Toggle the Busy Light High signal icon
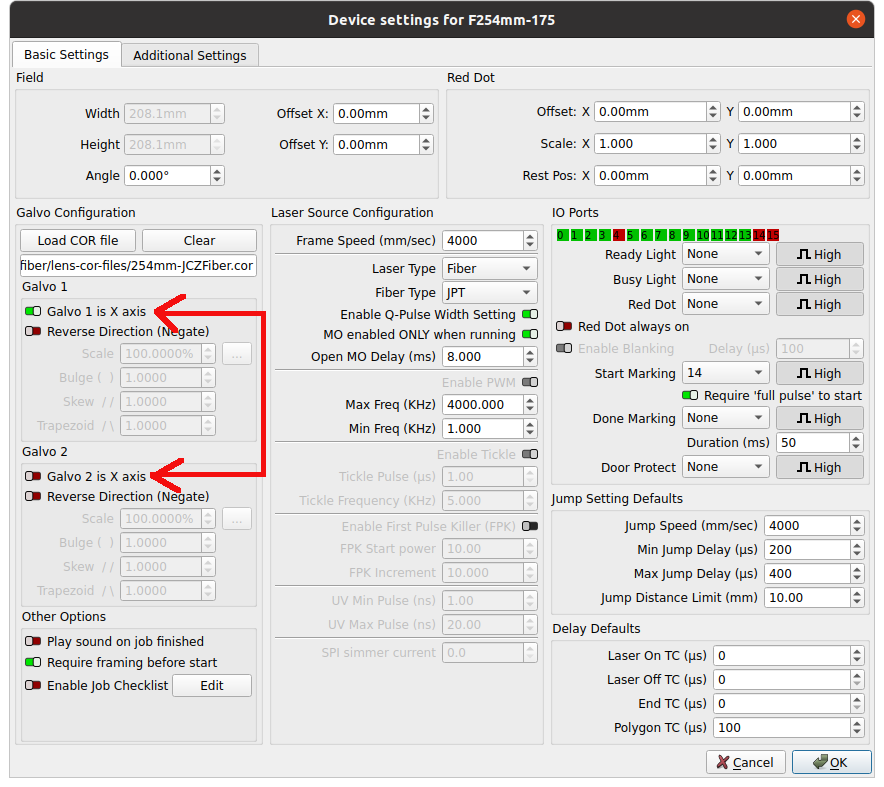The image size is (884, 787). coord(819,279)
